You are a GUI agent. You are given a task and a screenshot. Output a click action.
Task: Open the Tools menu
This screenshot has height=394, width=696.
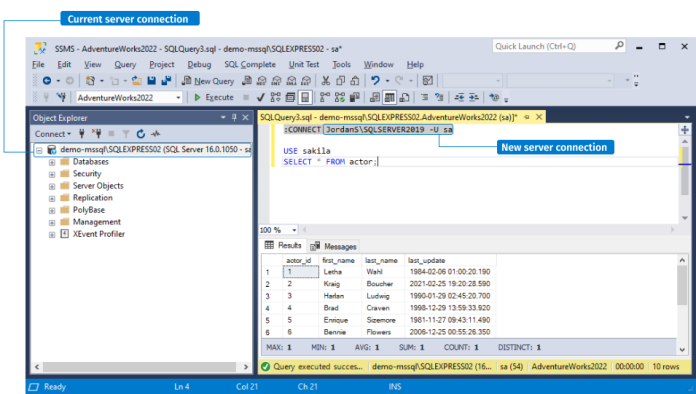point(341,64)
